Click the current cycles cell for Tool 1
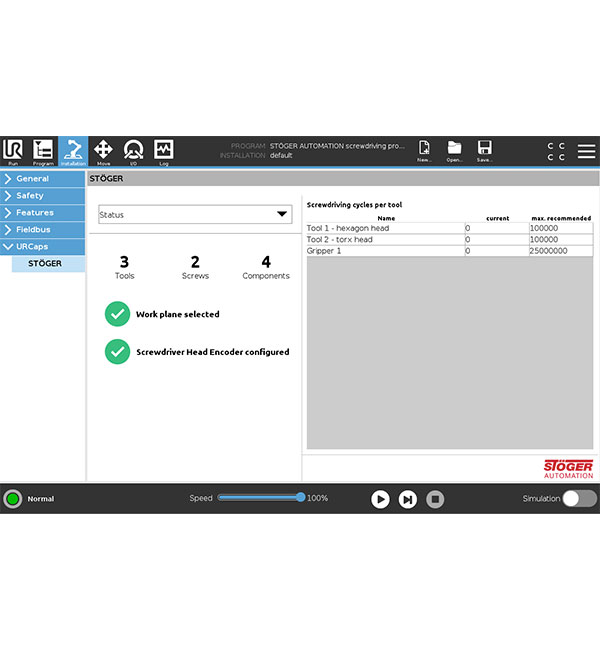The image size is (600, 650). pyautogui.click(x=497, y=228)
